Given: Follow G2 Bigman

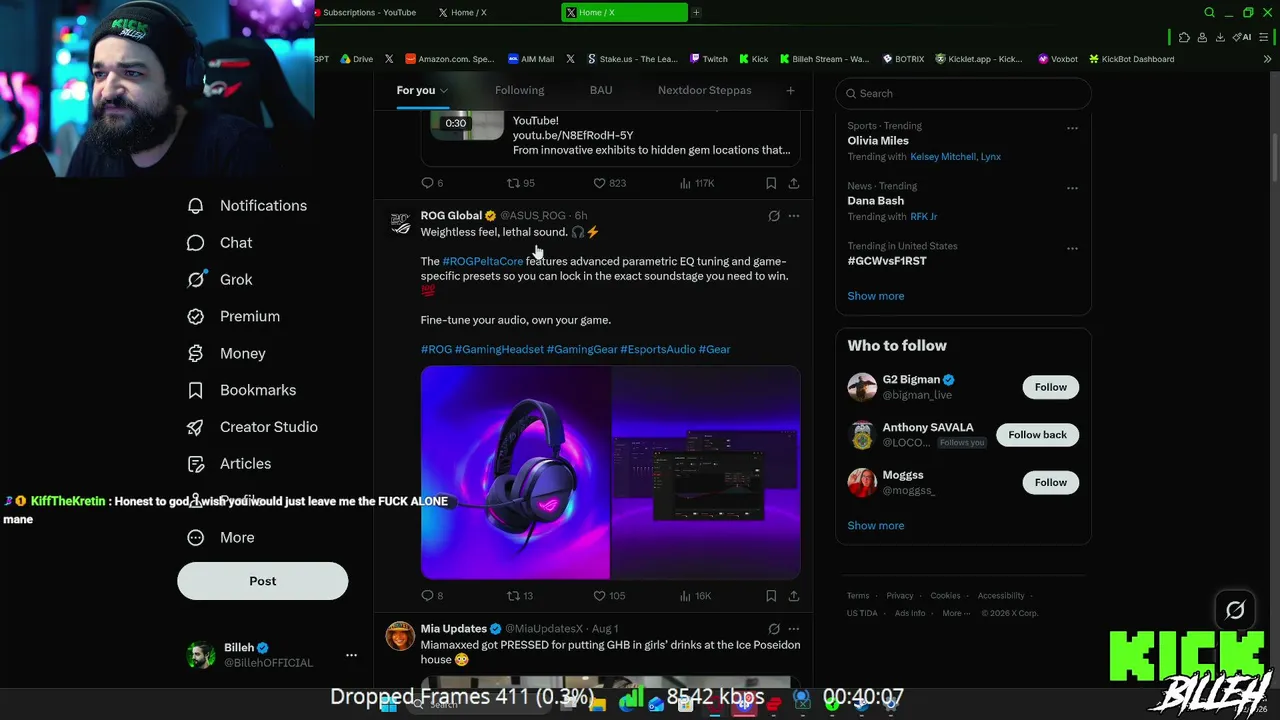Looking at the screenshot, I should 1050,387.
